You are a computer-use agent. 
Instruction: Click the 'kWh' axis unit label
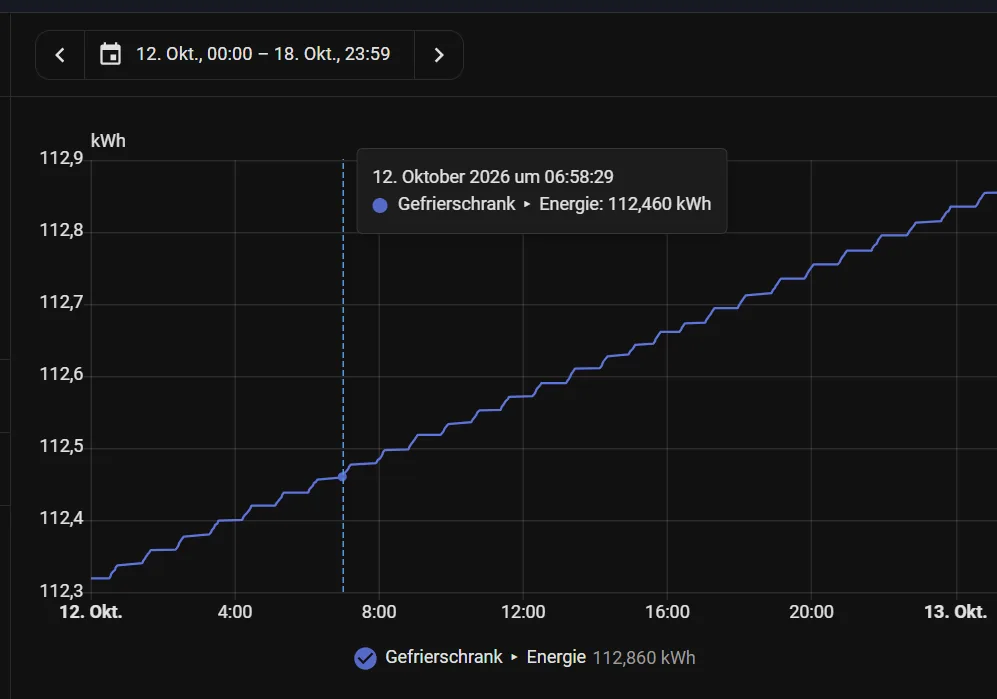(108, 141)
